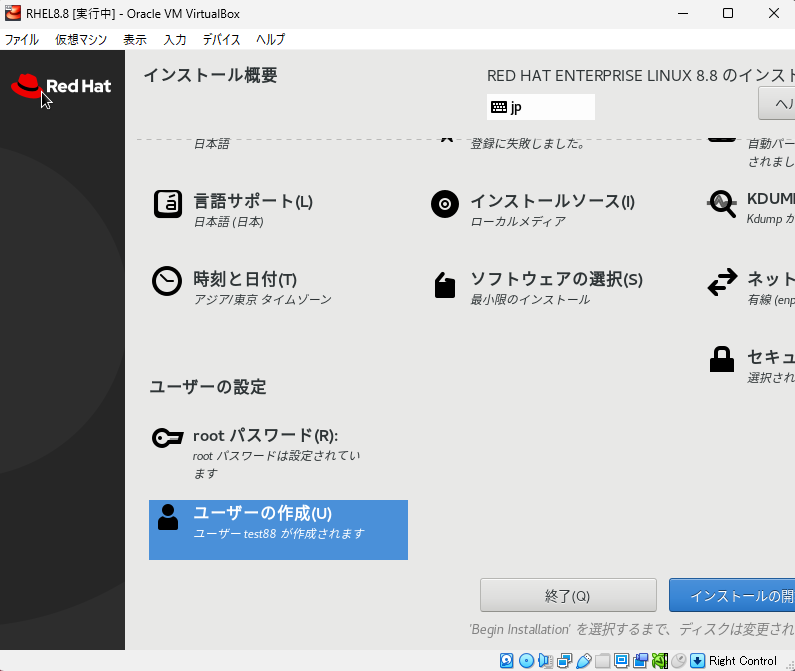Click ローカルメディア source status text
This screenshot has height=671, width=795.
click(x=518, y=222)
